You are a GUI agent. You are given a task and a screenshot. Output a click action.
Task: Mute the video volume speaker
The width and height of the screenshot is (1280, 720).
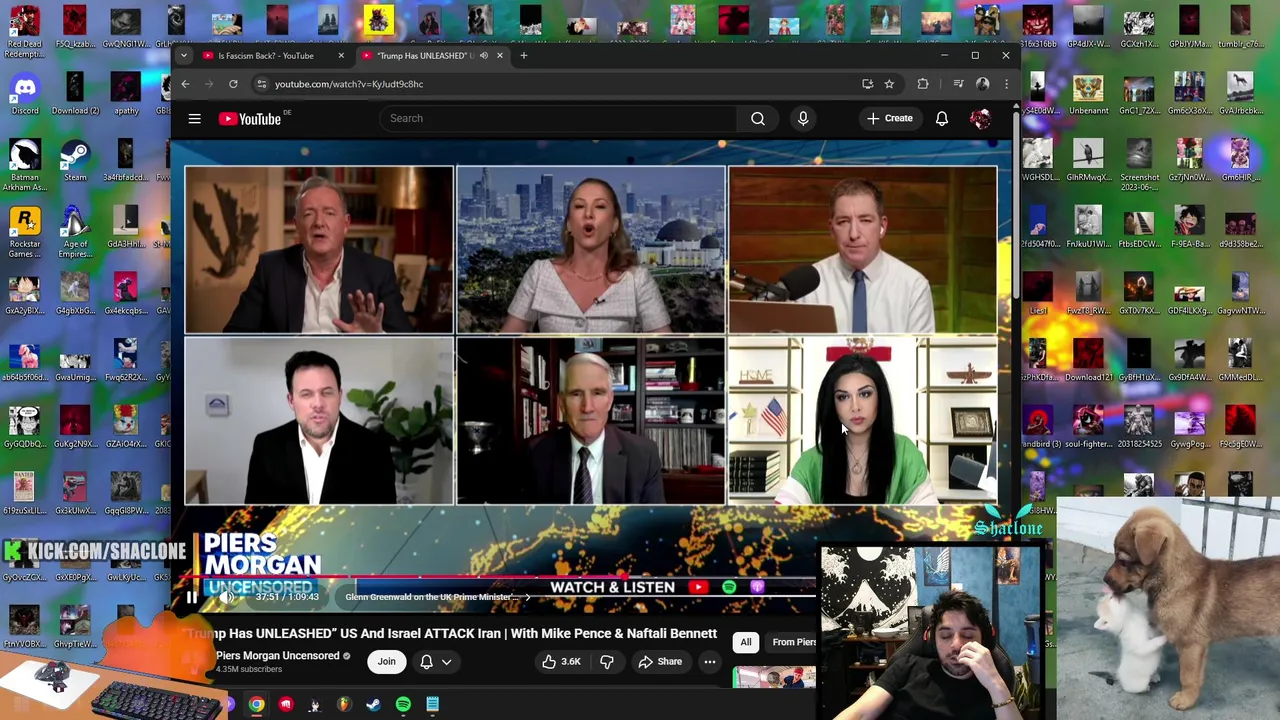point(228,597)
